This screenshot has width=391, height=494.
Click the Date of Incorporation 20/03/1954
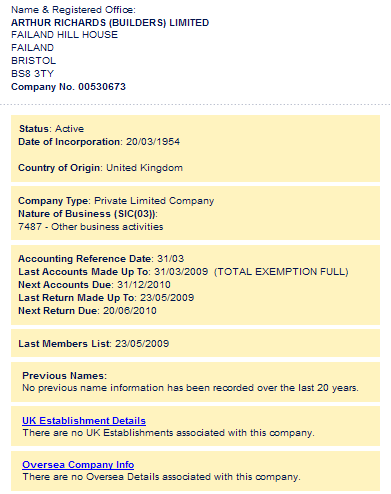99,142
